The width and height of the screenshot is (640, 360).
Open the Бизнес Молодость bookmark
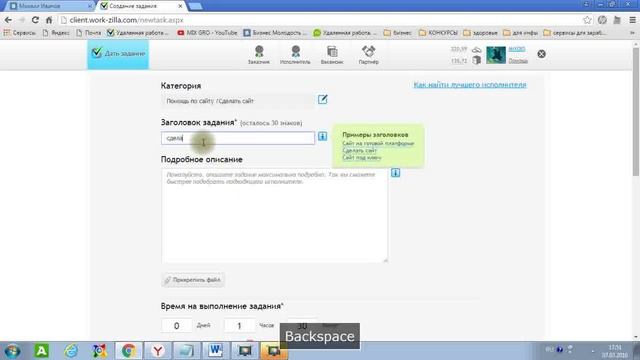275,33
